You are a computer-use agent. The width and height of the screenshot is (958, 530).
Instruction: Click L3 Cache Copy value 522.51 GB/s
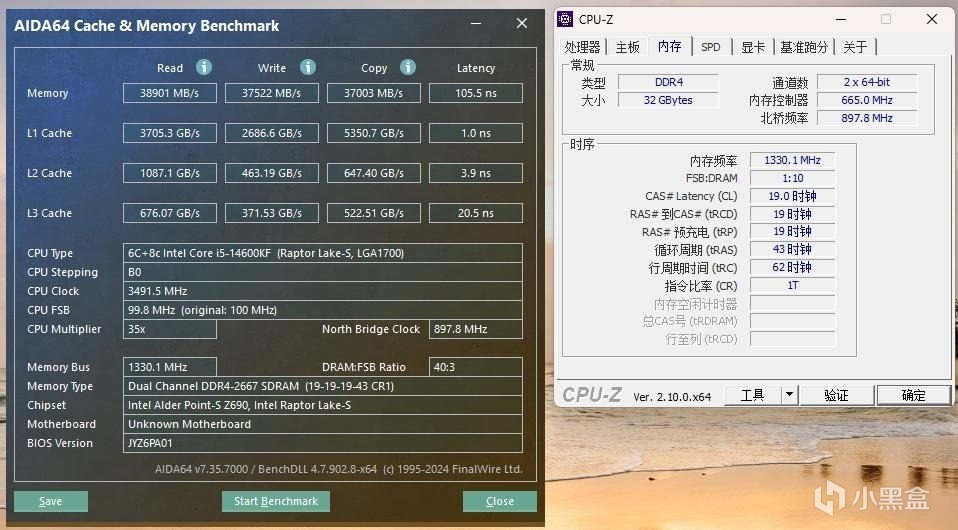(x=374, y=213)
